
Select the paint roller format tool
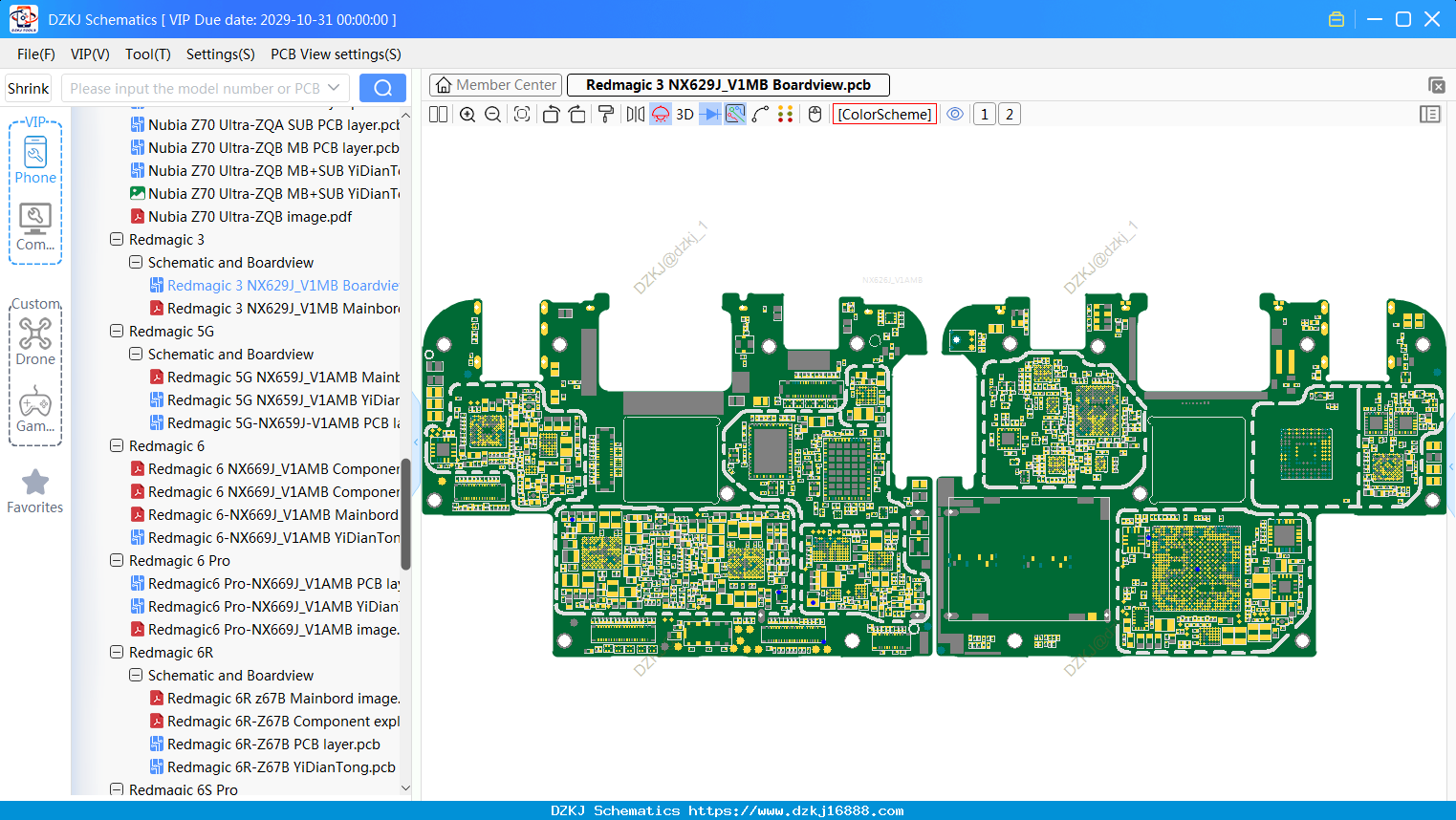click(x=606, y=115)
